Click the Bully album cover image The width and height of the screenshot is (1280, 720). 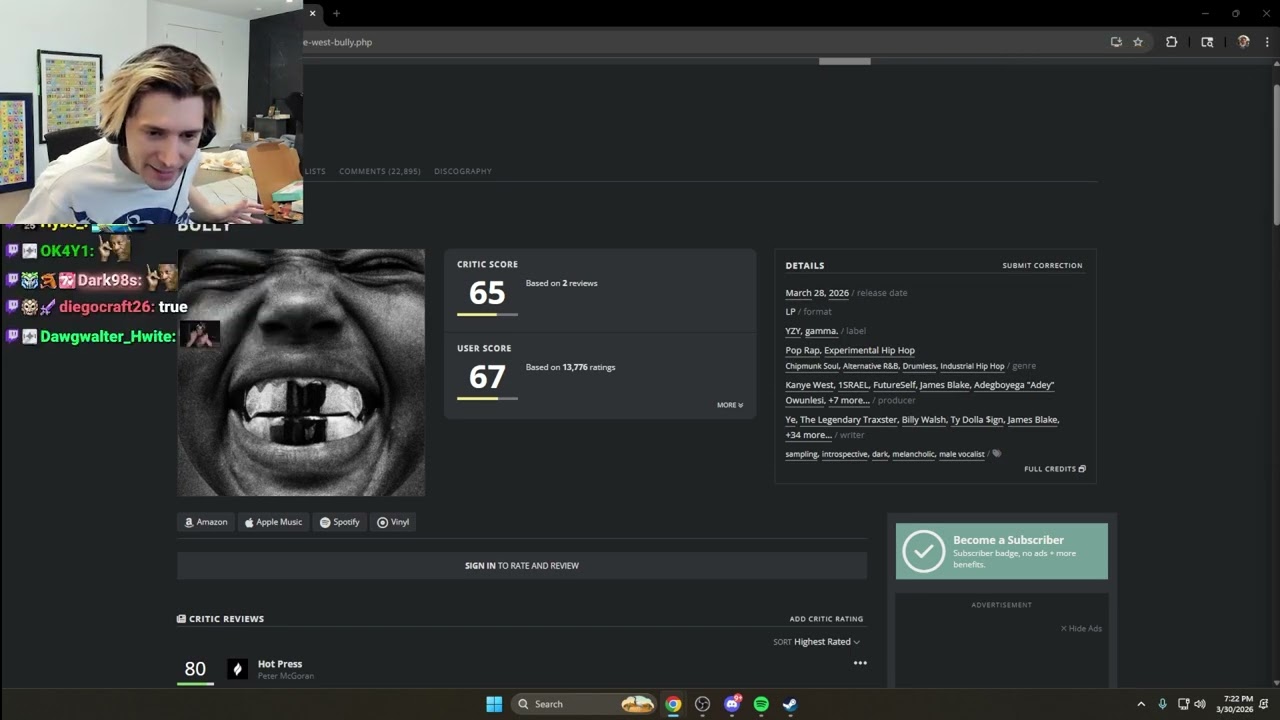301,372
